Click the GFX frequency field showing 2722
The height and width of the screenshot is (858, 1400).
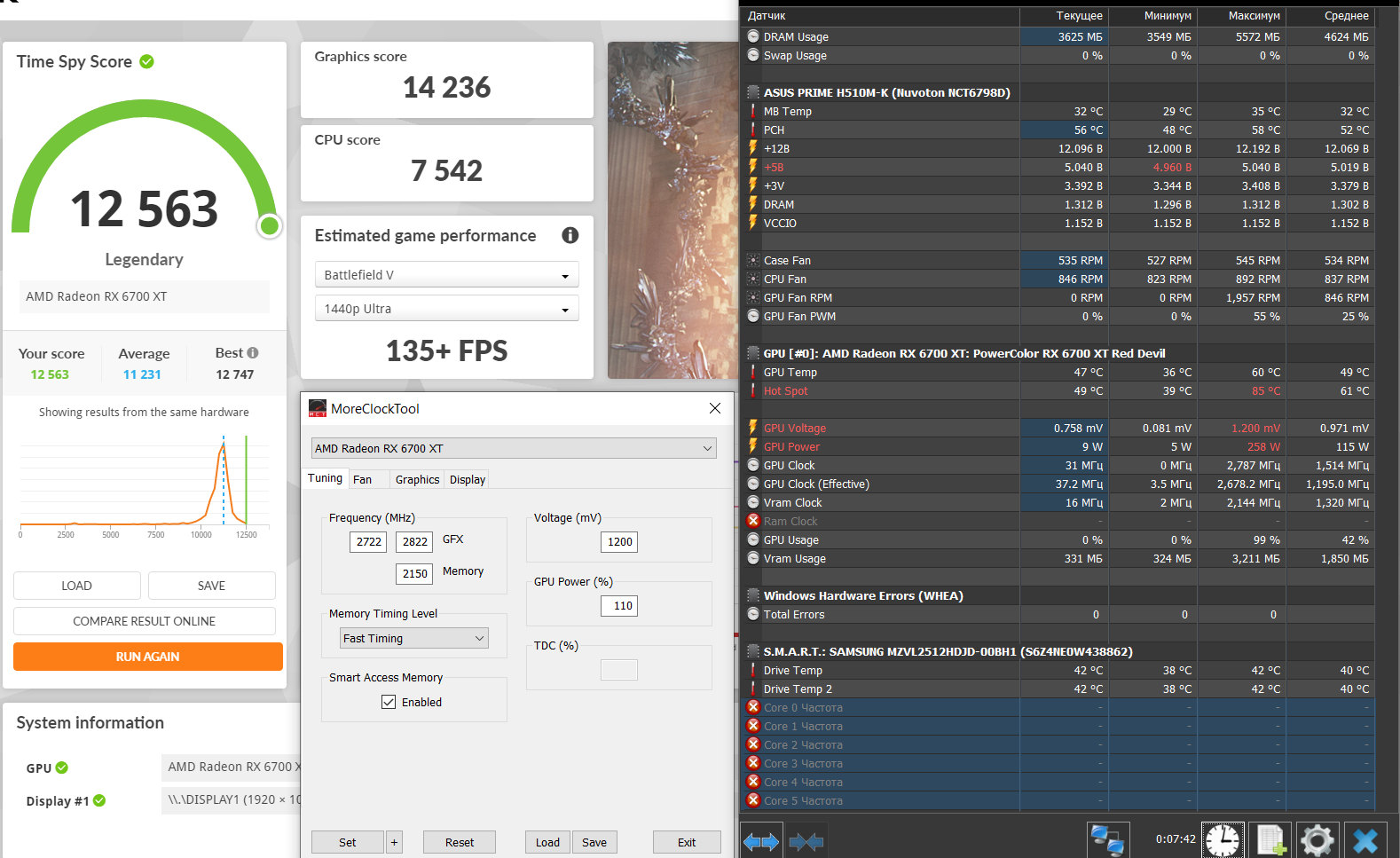pyautogui.click(x=368, y=541)
